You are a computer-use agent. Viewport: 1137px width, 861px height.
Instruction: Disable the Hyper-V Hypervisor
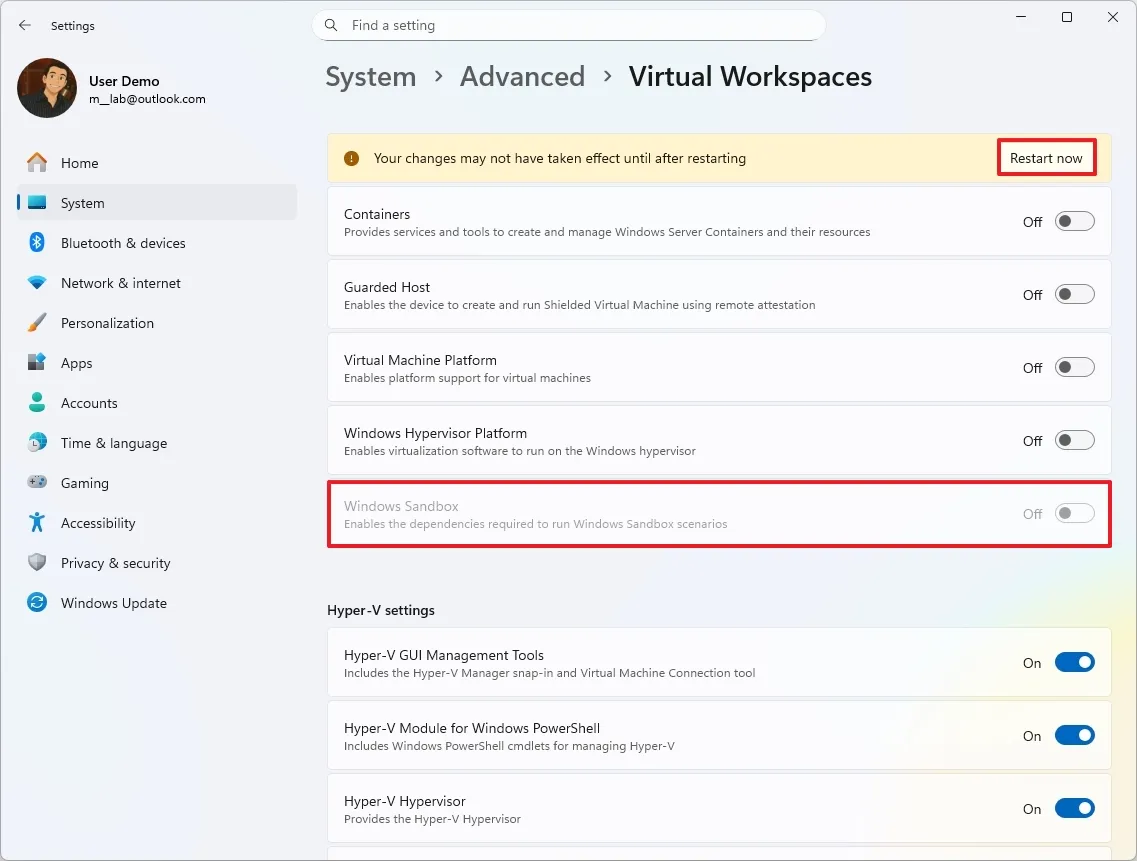(x=1074, y=808)
